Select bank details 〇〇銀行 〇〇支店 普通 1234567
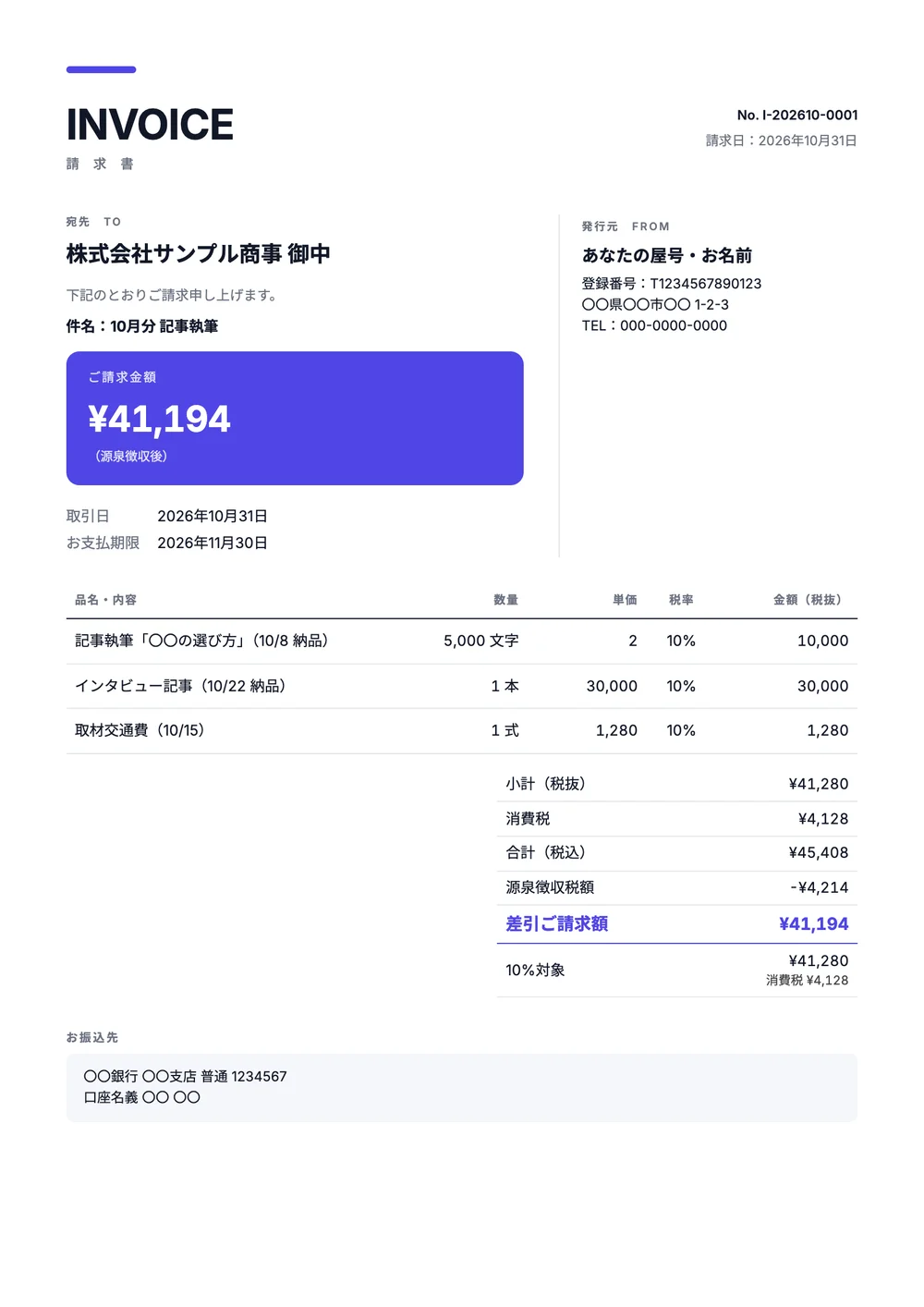 click(185, 1077)
